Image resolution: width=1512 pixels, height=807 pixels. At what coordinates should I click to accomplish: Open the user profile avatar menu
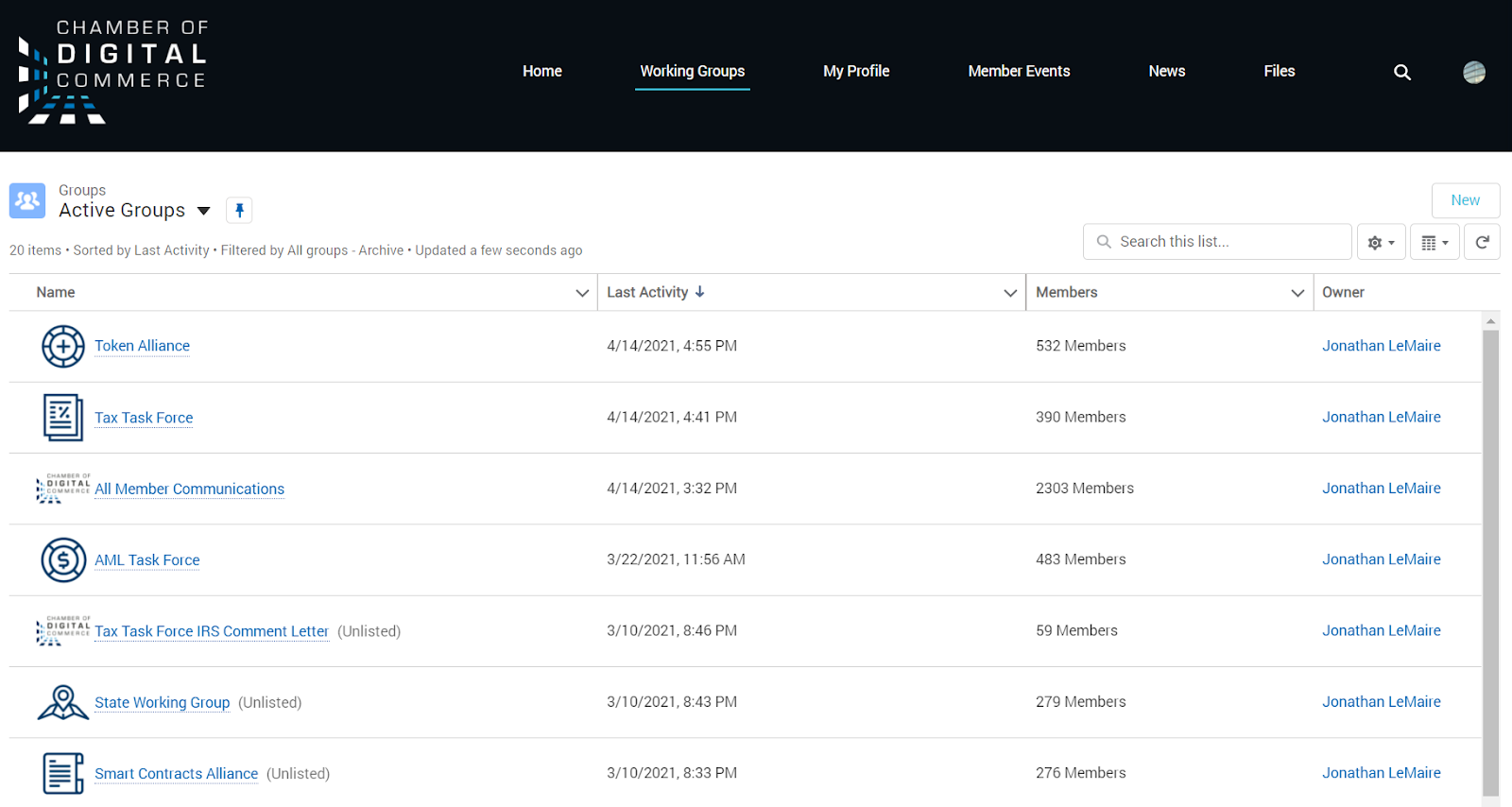[1474, 72]
